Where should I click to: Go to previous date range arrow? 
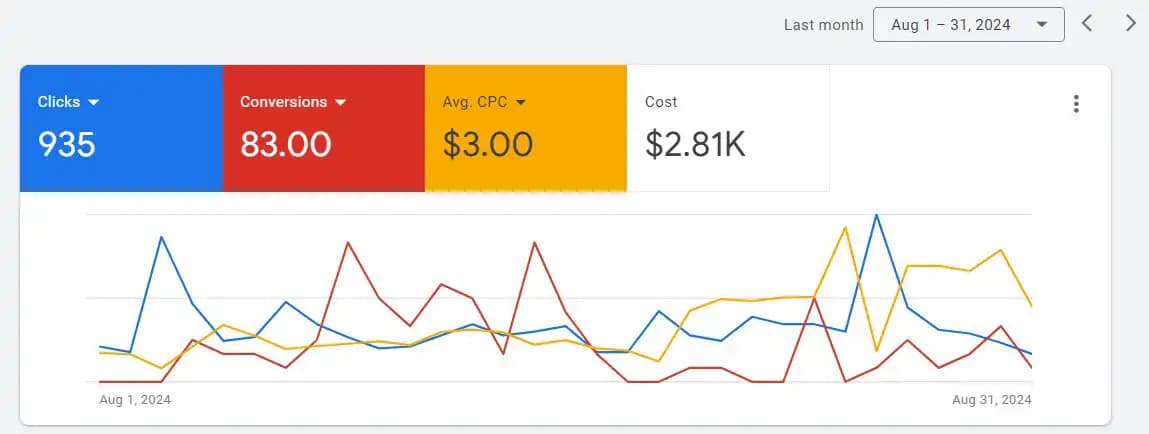pyautogui.click(x=1087, y=23)
